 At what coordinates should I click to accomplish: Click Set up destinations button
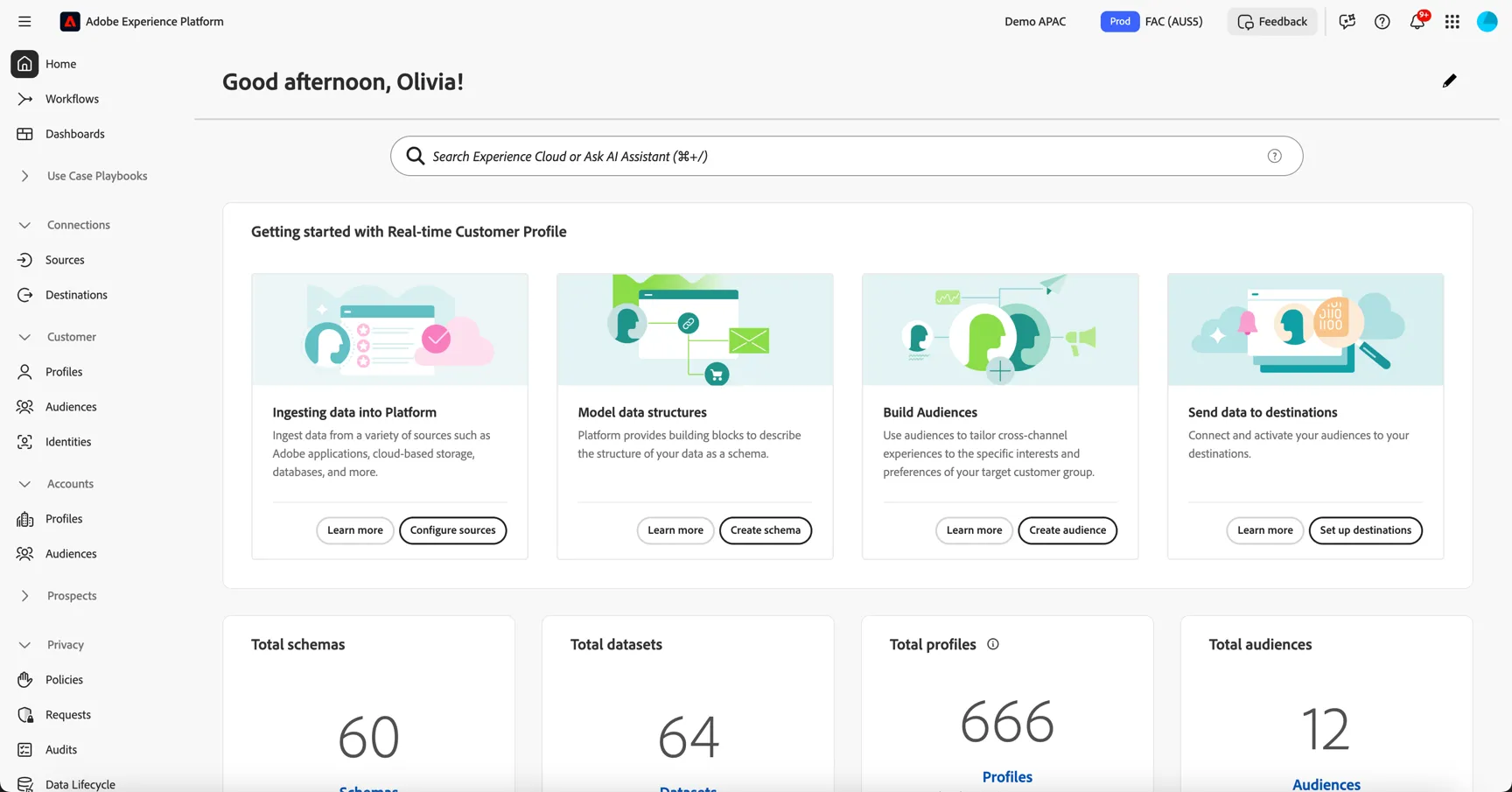[1365, 530]
